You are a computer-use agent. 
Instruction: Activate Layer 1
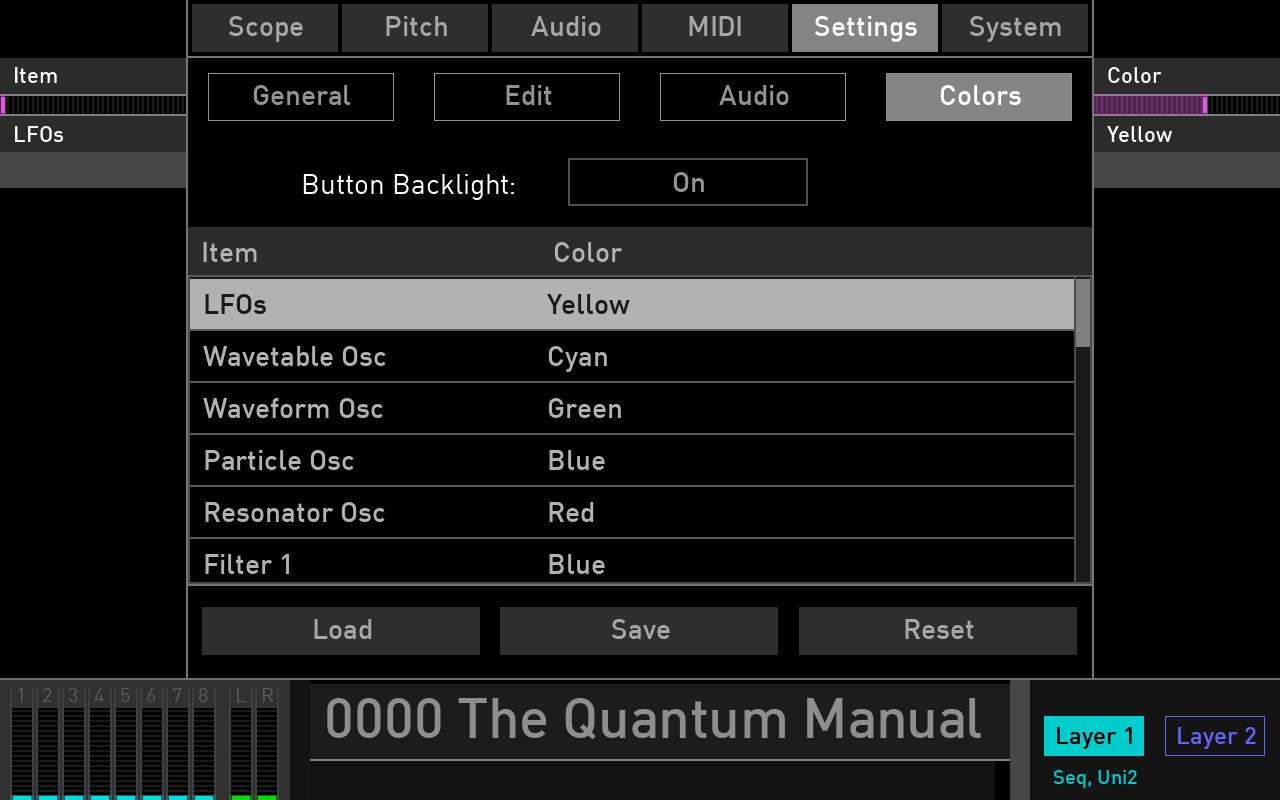(1093, 736)
